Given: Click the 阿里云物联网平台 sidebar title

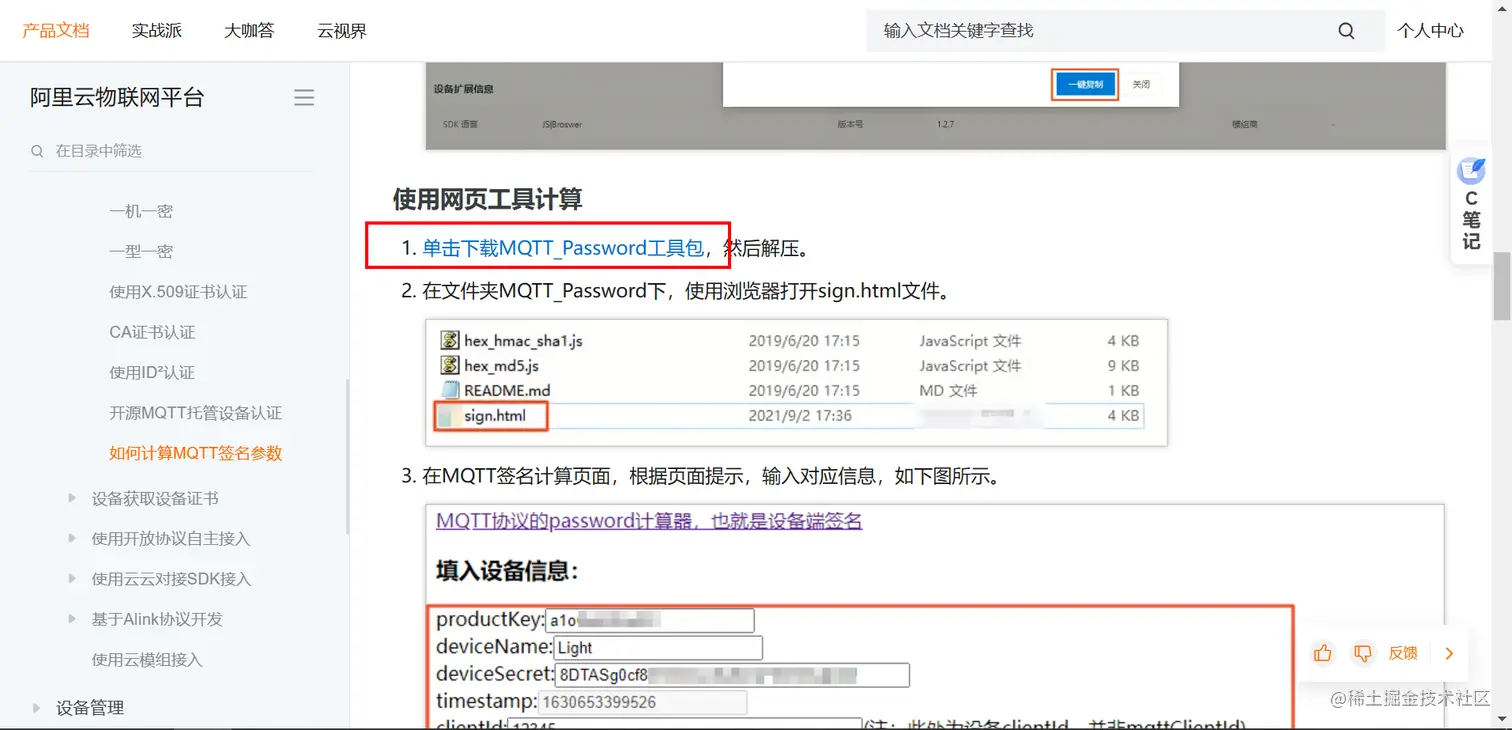Looking at the screenshot, I should (x=117, y=97).
